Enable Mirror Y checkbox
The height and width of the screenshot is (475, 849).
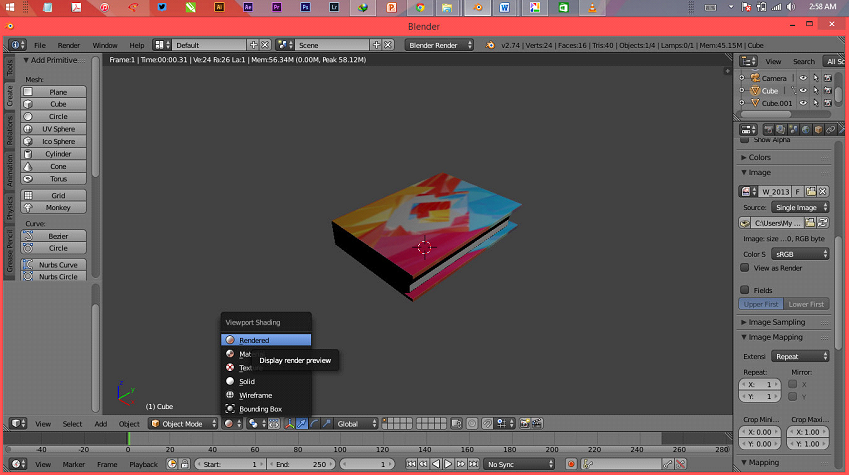(x=793, y=396)
